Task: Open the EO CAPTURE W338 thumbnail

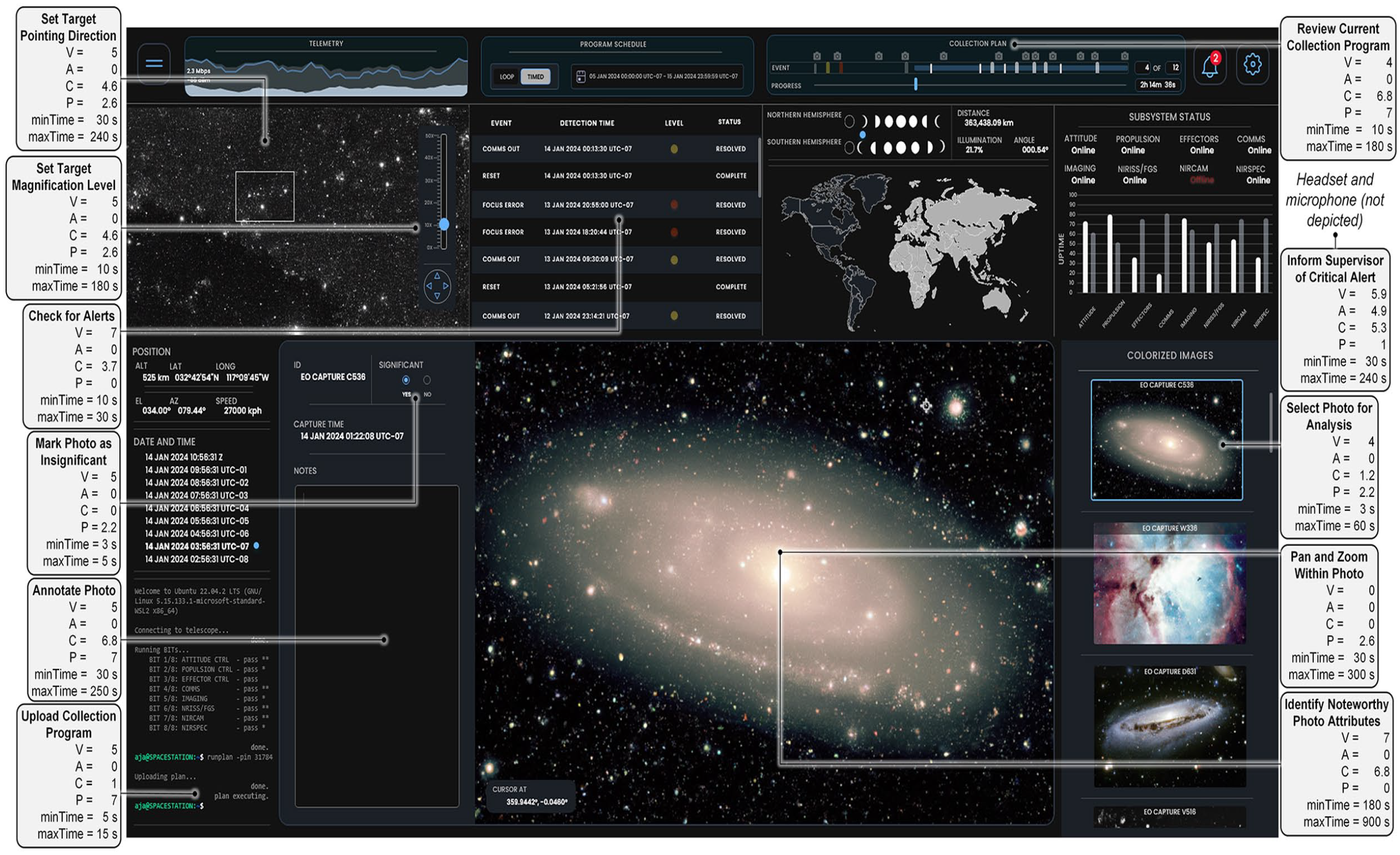Action: point(1169,583)
